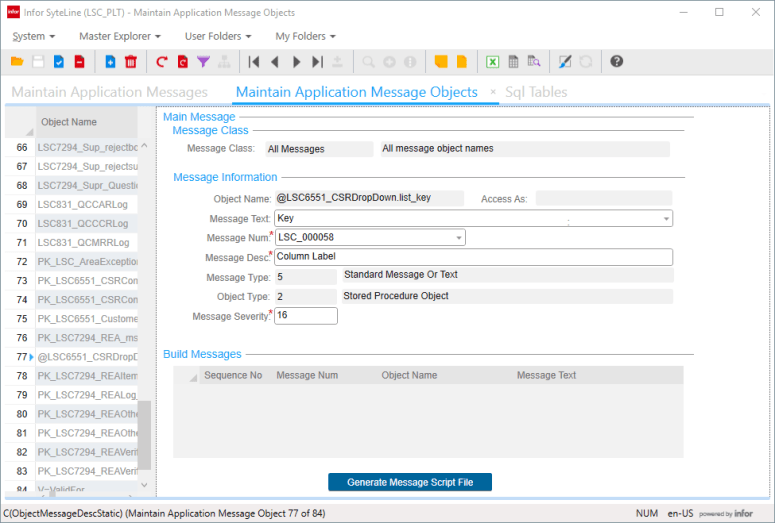Click the Save disk icon in toolbar
Viewport: 775px width, 523px height.
point(38,62)
